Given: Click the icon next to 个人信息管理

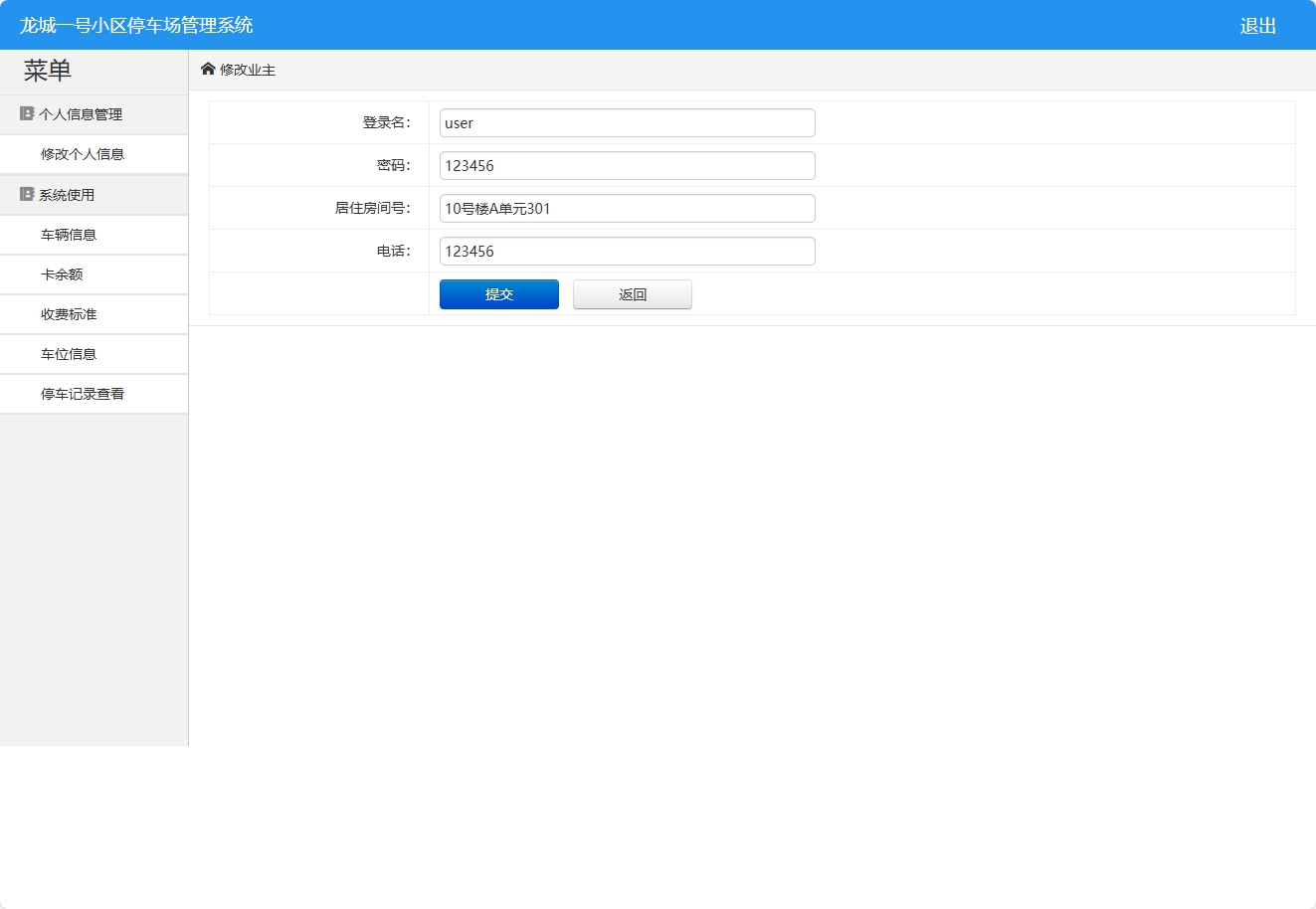Looking at the screenshot, I should tap(25, 113).
